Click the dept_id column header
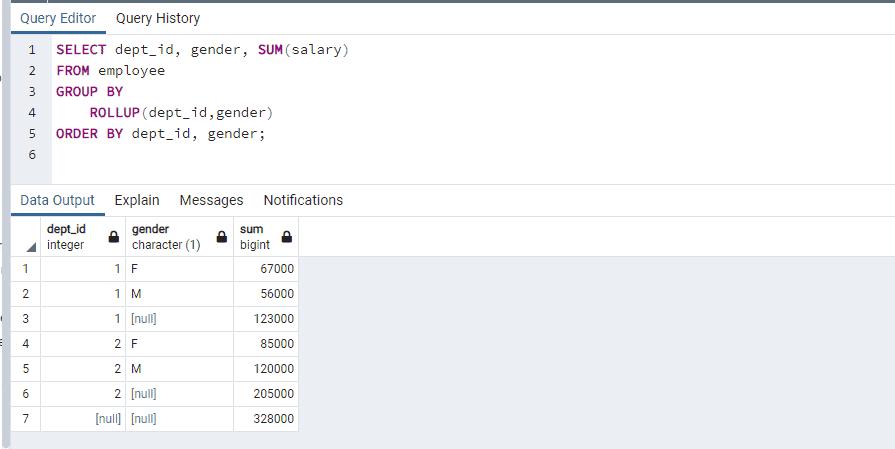Viewport: 895px width, 449px height. click(x=68, y=237)
